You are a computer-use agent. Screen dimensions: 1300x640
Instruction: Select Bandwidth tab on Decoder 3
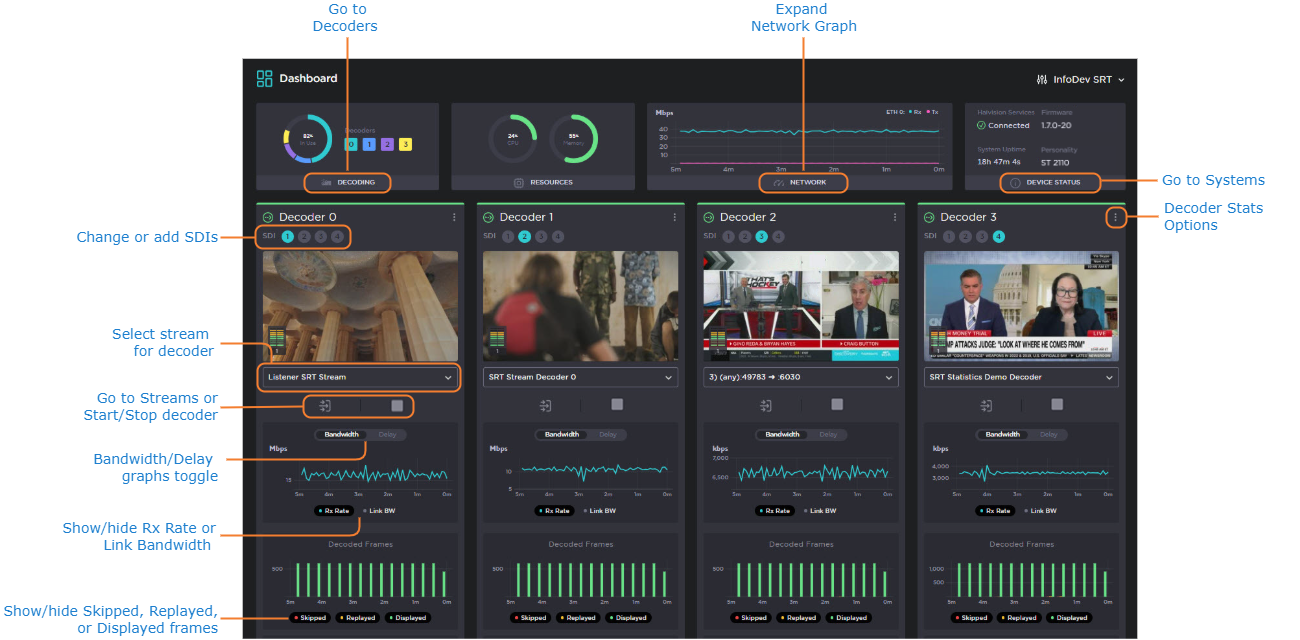[1002, 435]
